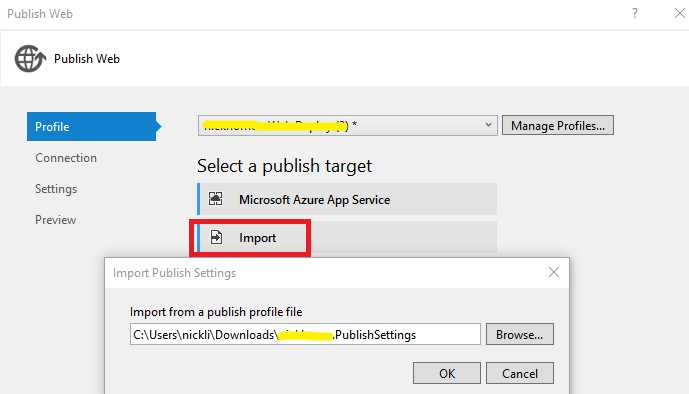
Task: Choose the Import publish target
Action: pyautogui.click(x=347, y=237)
